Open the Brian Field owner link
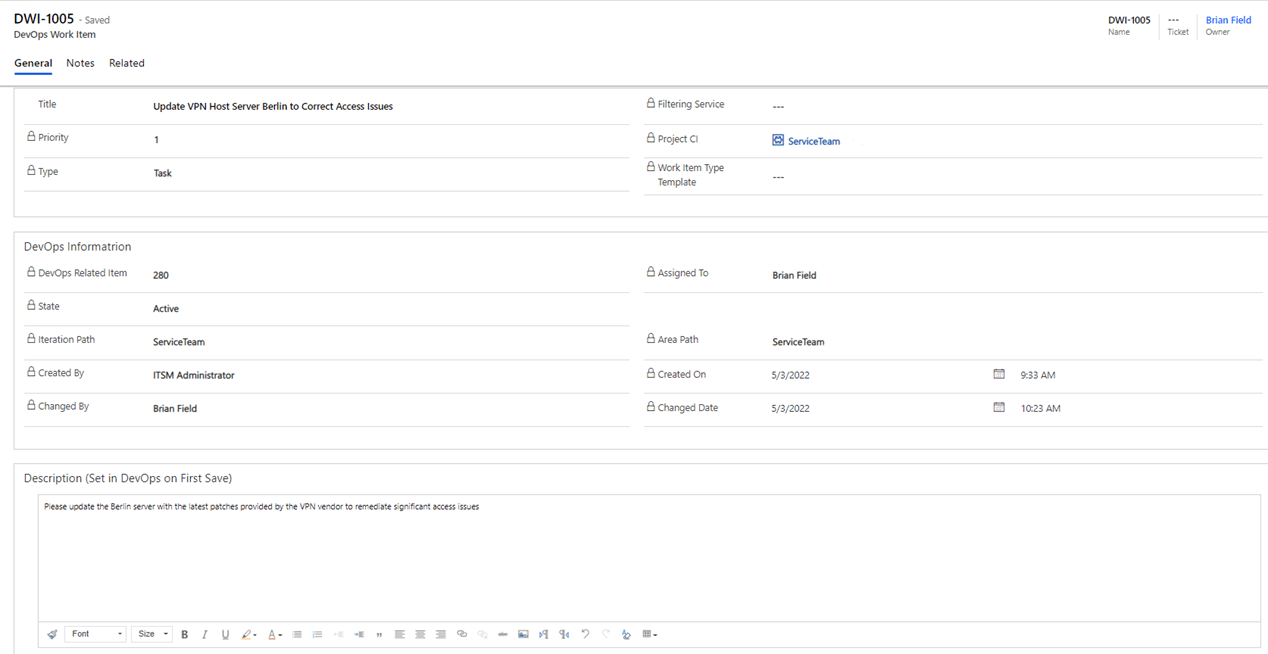The image size is (1268, 654). [x=1228, y=20]
